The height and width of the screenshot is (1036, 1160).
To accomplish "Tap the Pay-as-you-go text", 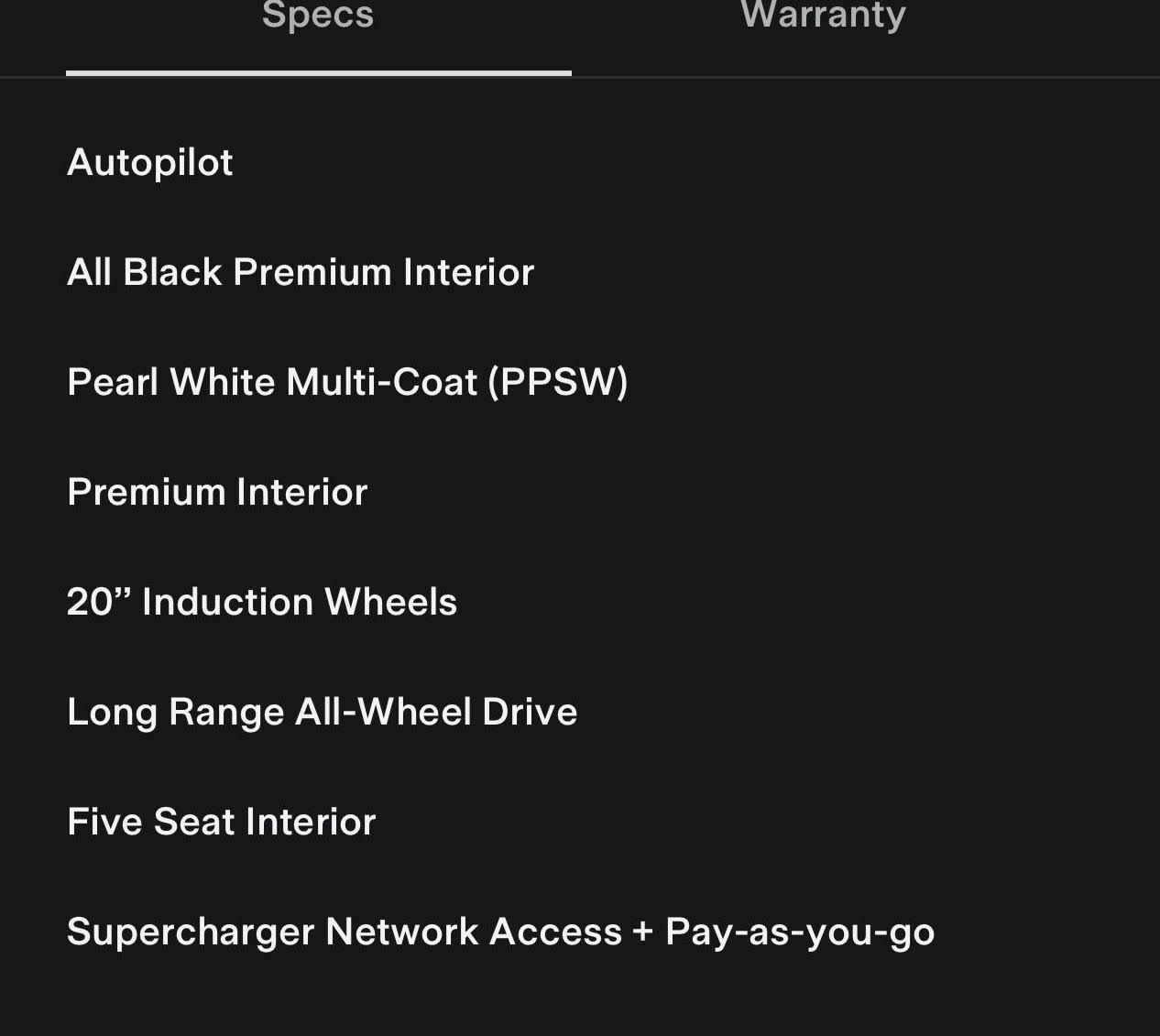I will click(x=800, y=932).
